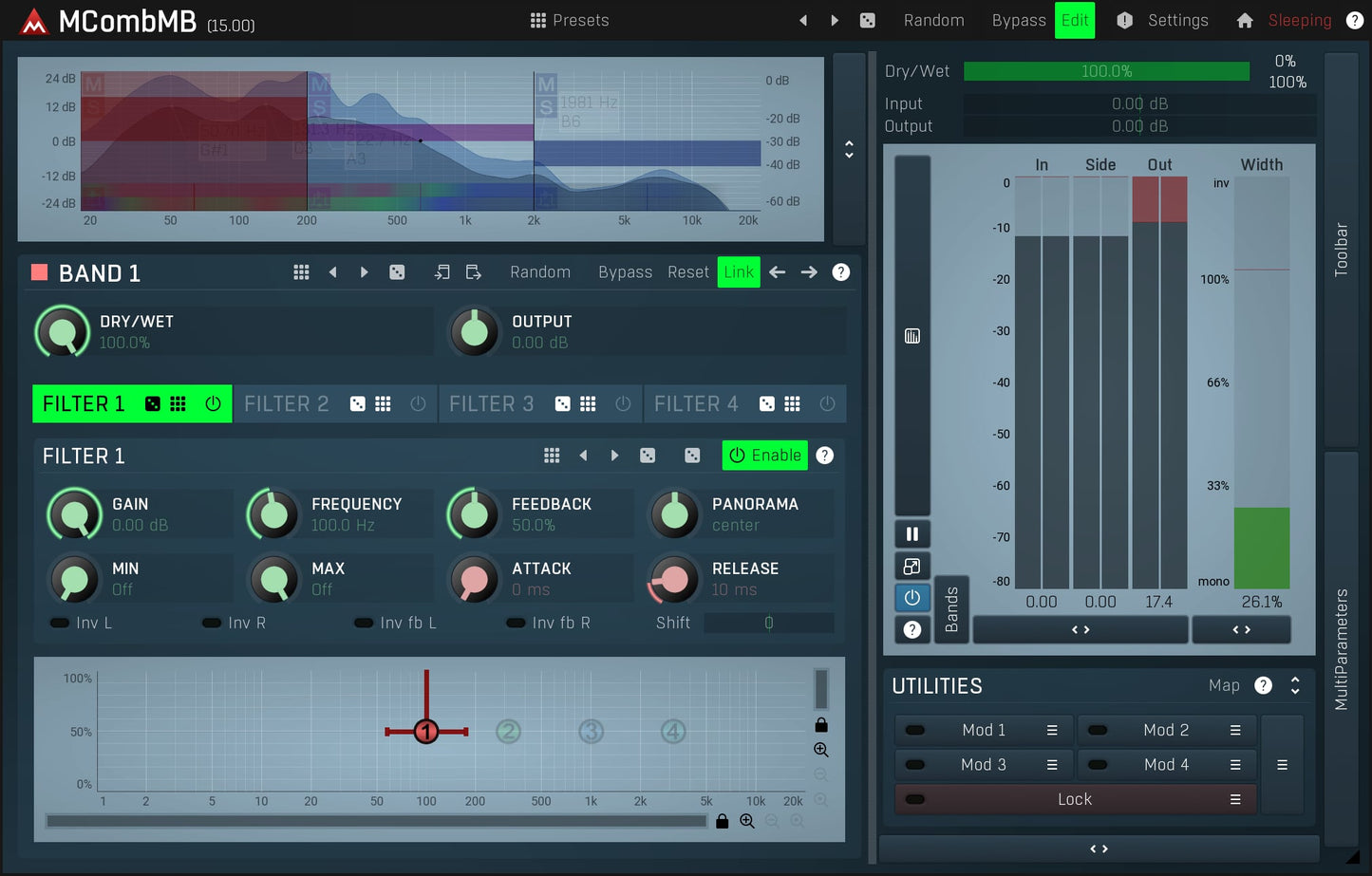Pause the meter display

click(912, 534)
